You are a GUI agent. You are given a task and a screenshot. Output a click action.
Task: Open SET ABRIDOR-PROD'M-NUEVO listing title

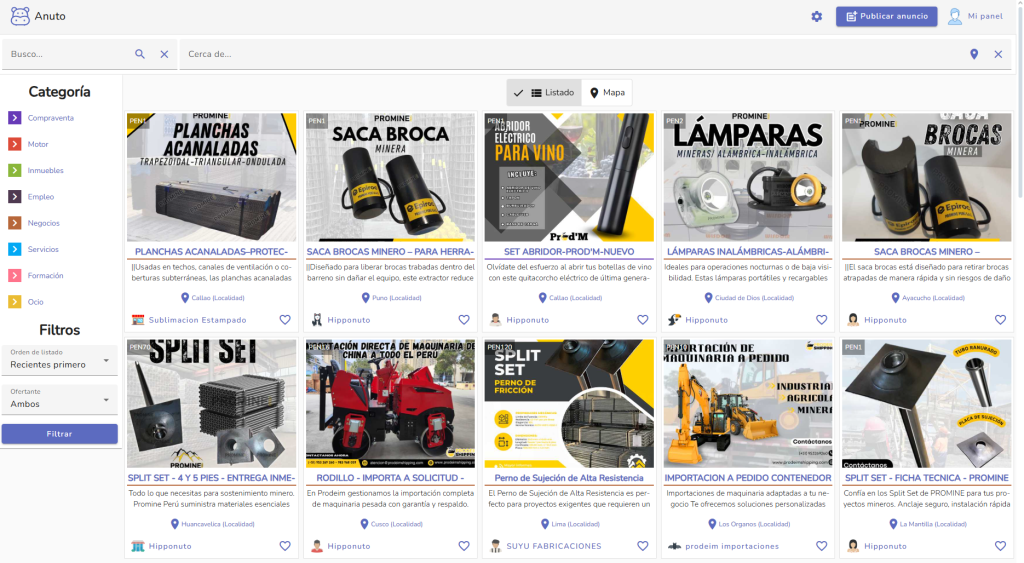569,251
